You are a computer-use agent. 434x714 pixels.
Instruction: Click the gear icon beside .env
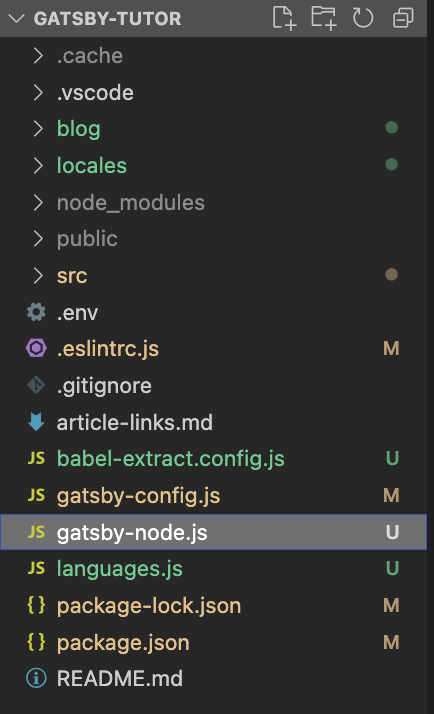point(36,312)
